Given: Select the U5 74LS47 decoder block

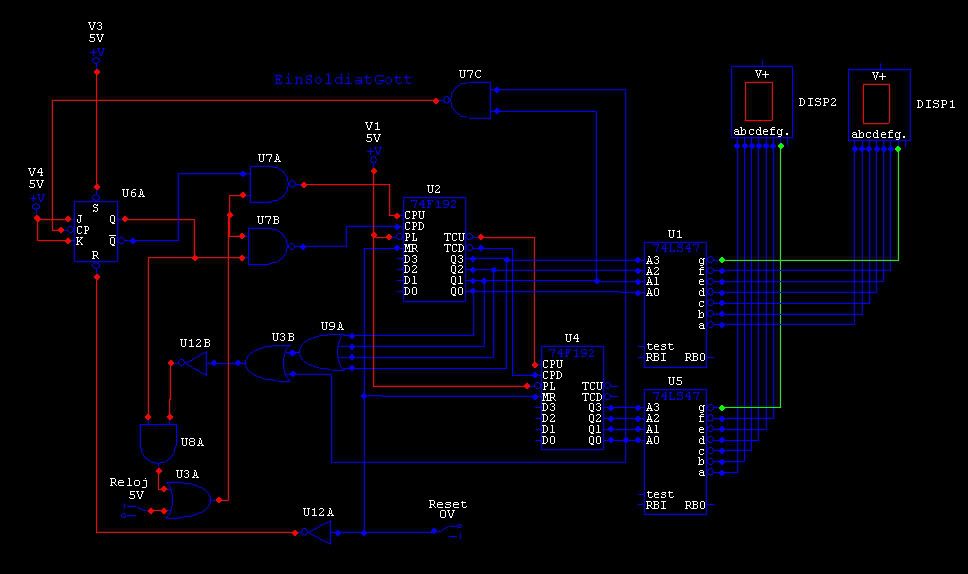Looking at the screenshot, I should click(x=675, y=452).
